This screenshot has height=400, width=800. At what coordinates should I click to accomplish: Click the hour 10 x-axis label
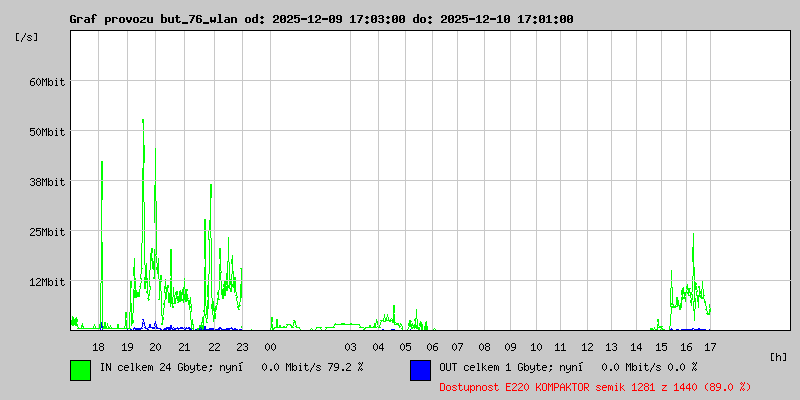pyautogui.click(x=536, y=347)
